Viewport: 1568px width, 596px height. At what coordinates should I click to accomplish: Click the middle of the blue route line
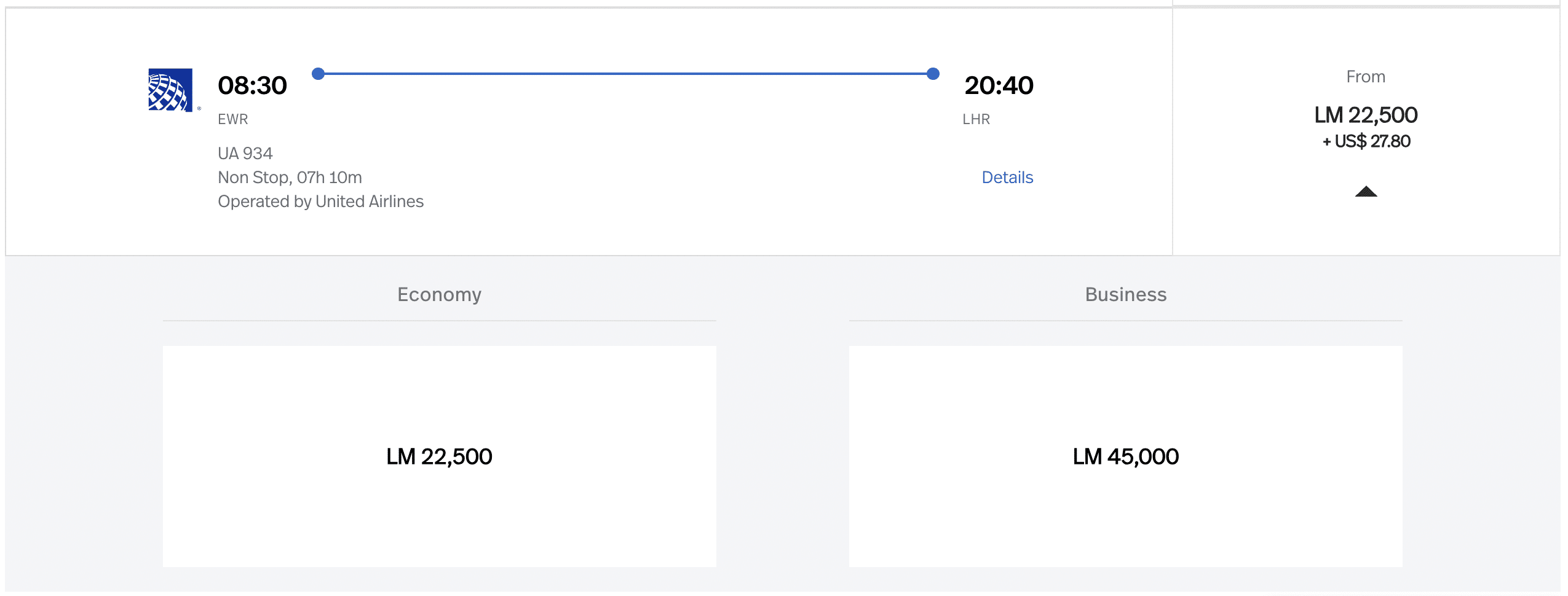pyautogui.click(x=625, y=74)
